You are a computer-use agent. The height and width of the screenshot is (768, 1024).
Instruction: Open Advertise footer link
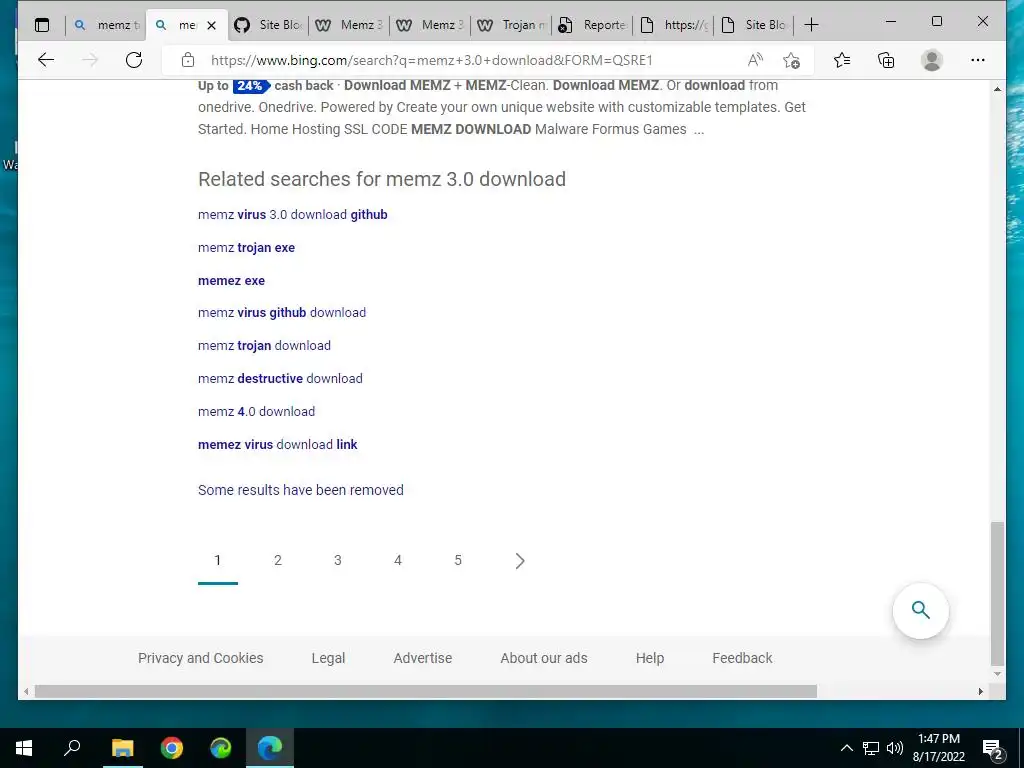[x=423, y=658]
